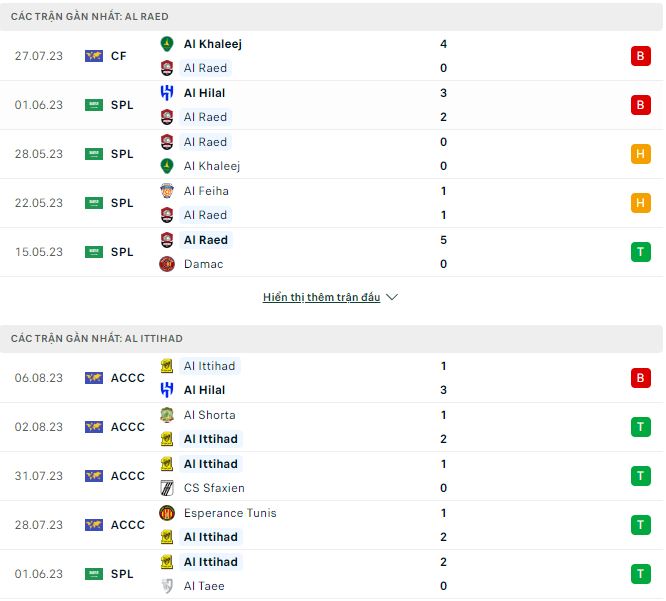Click orange H badge on 28.05.23 match

[640, 154]
